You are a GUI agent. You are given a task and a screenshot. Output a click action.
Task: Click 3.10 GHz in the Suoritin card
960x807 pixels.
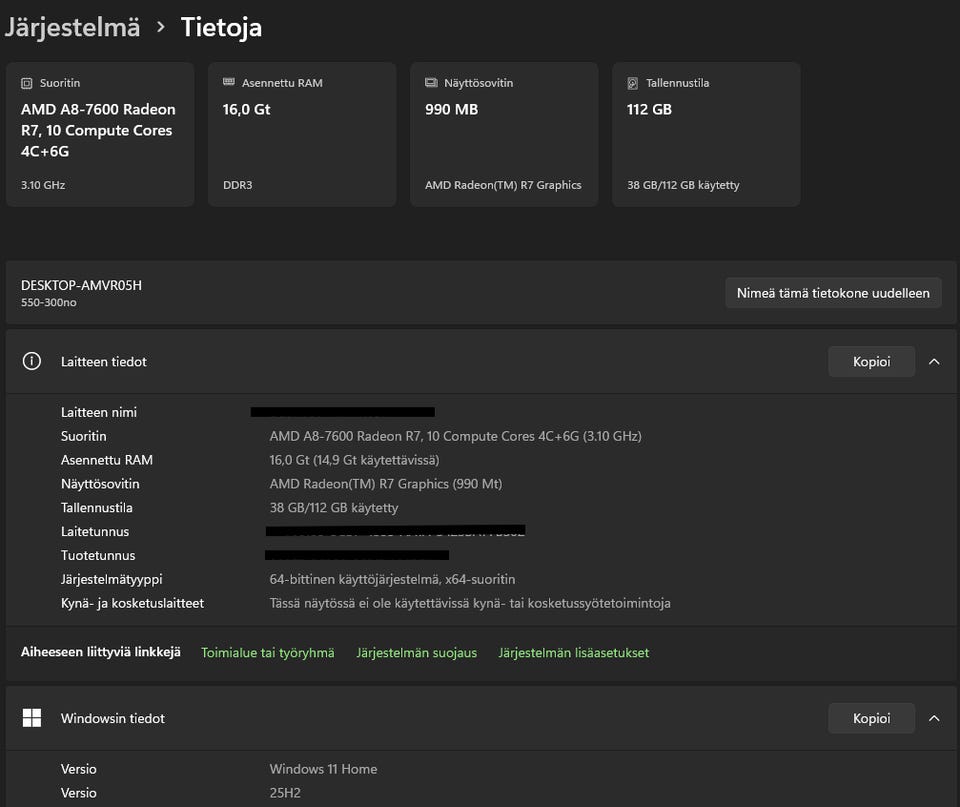click(43, 185)
